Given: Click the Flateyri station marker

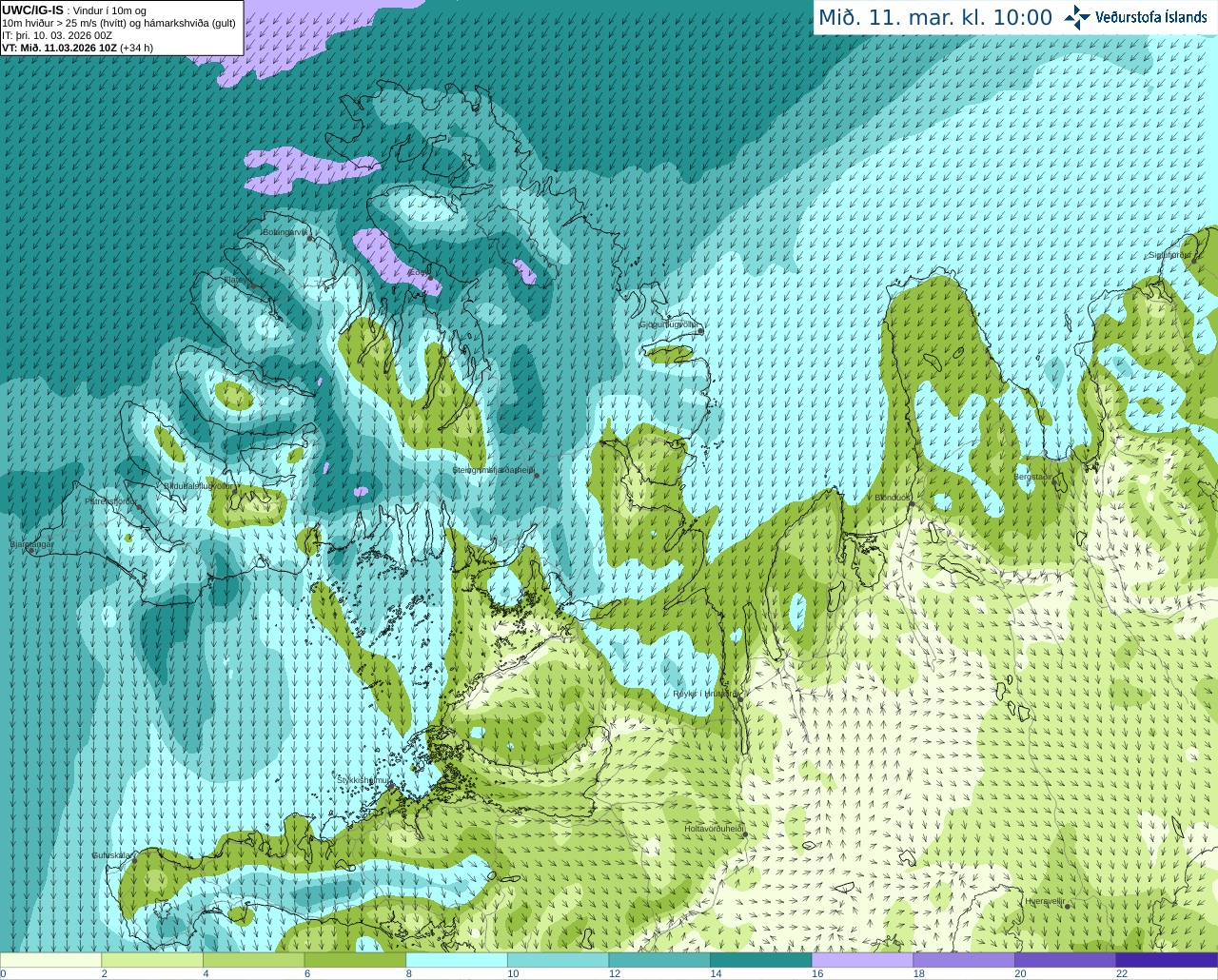Looking at the screenshot, I should click(x=252, y=285).
